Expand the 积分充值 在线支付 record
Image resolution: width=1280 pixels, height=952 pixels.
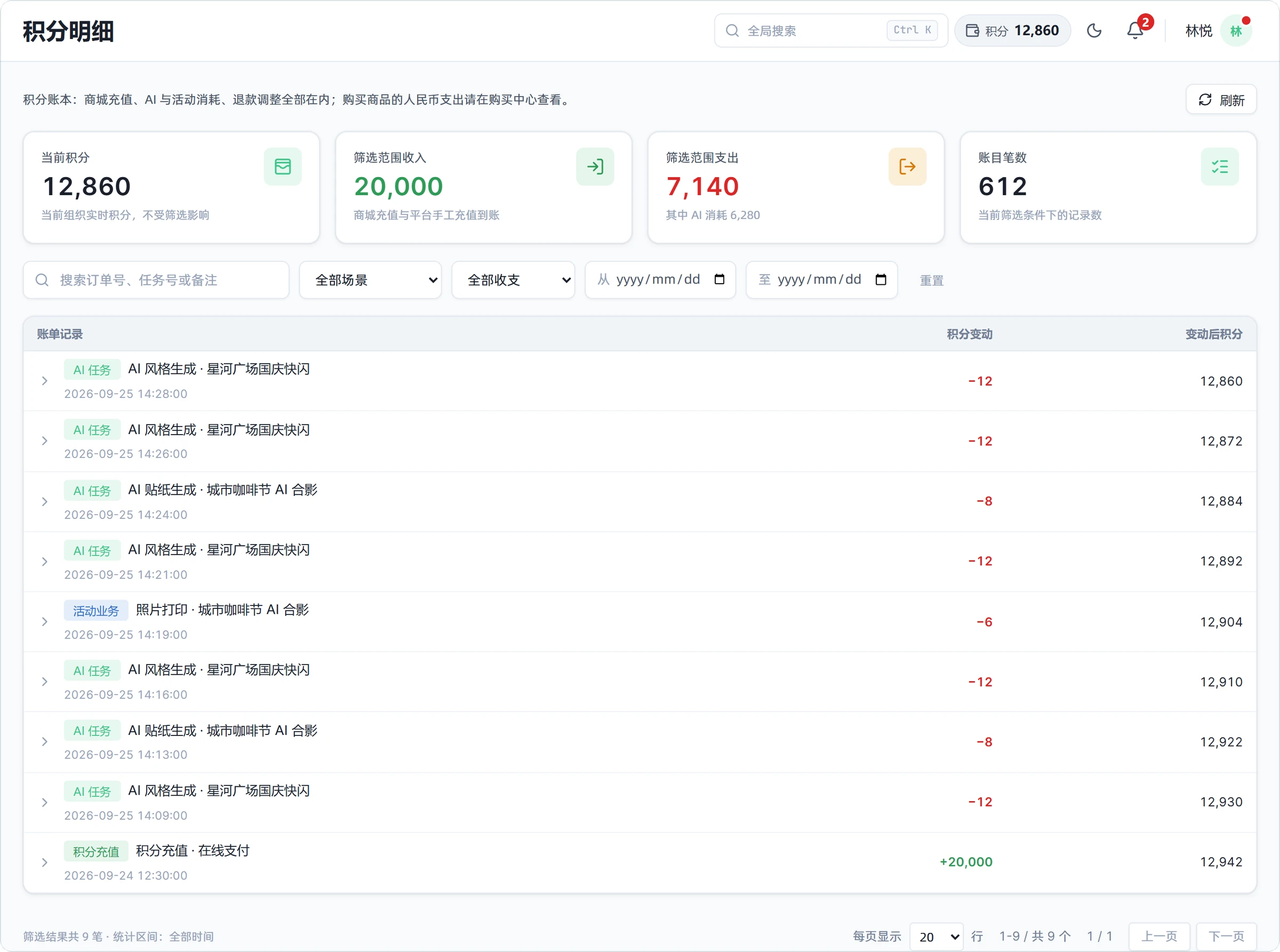click(x=44, y=863)
